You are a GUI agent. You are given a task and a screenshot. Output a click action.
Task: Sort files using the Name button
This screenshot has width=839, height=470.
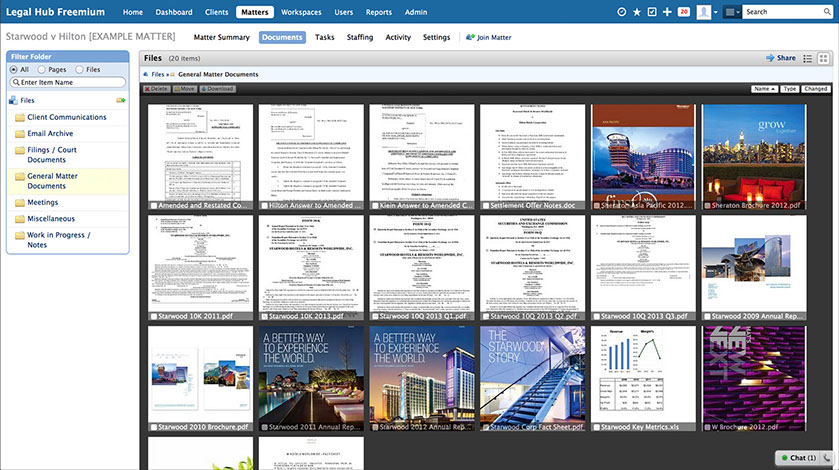[x=763, y=89]
